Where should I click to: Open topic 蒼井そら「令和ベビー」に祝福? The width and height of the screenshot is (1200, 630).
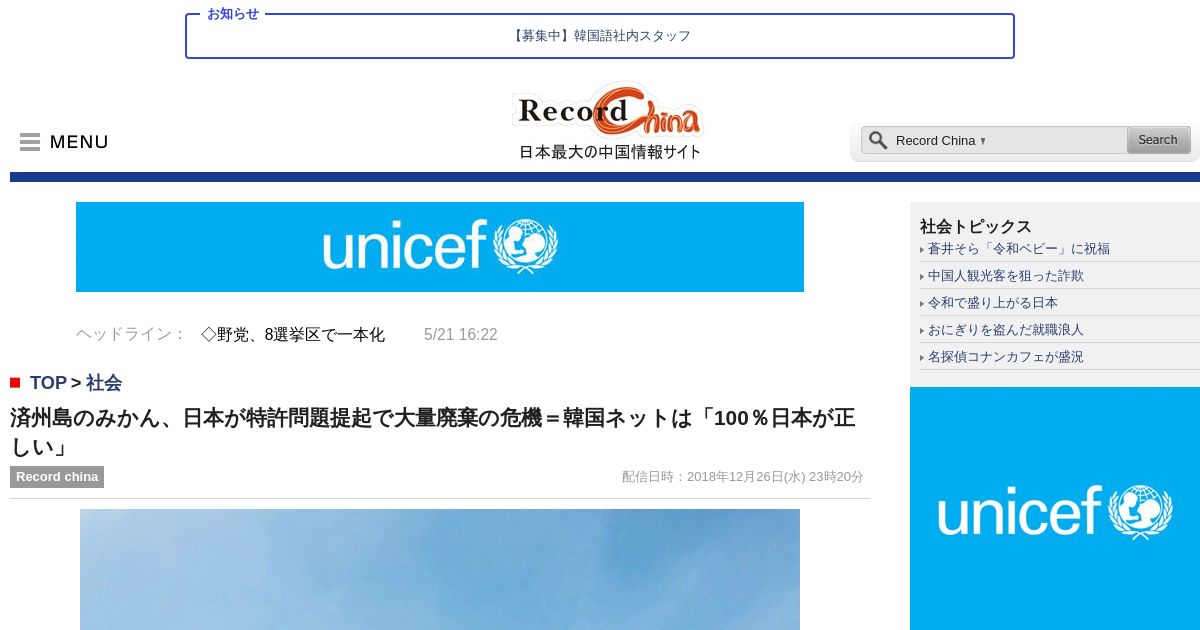[x=1018, y=249]
